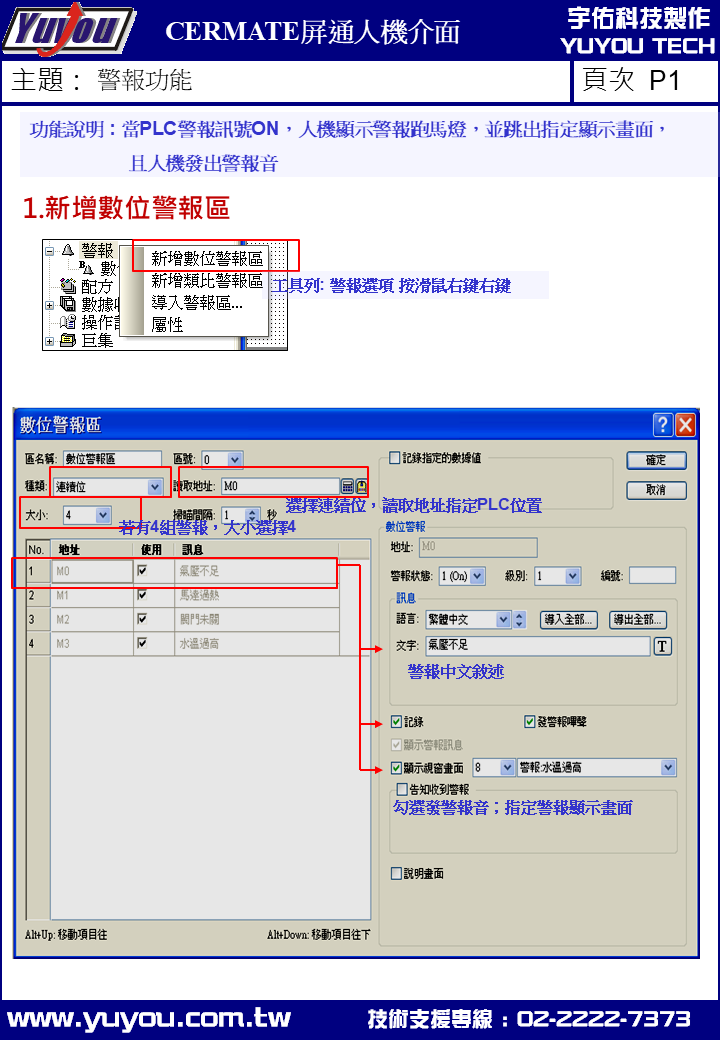Click the 地址 column header

tap(92, 549)
